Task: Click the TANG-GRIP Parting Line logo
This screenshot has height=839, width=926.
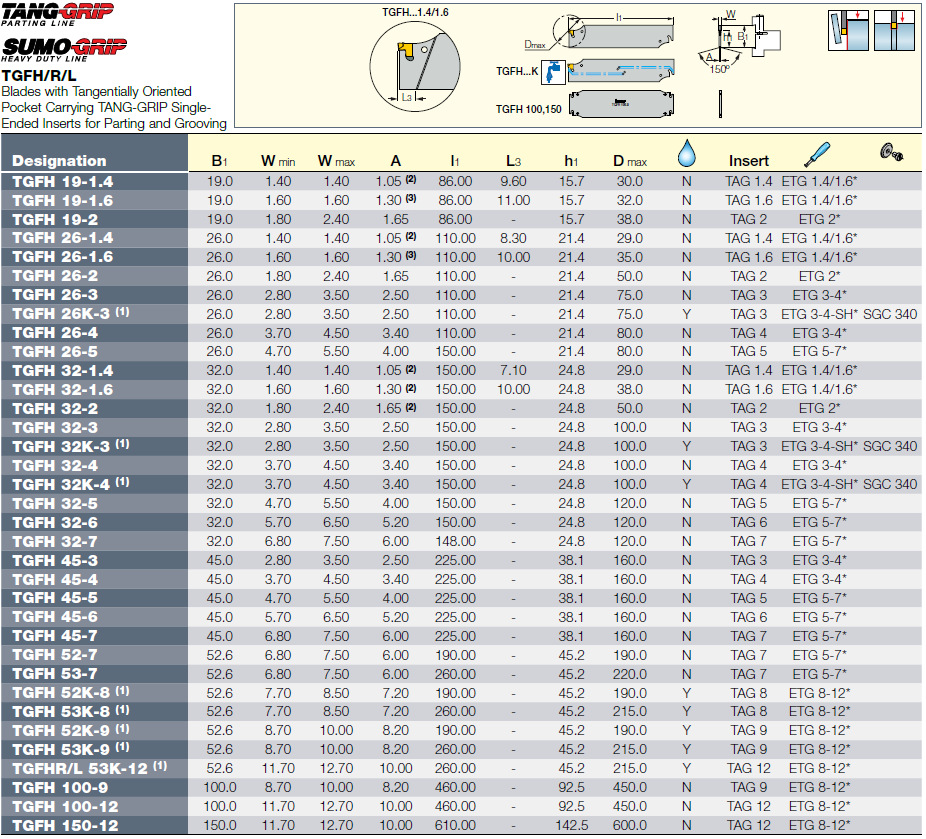Action: click(x=57, y=14)
